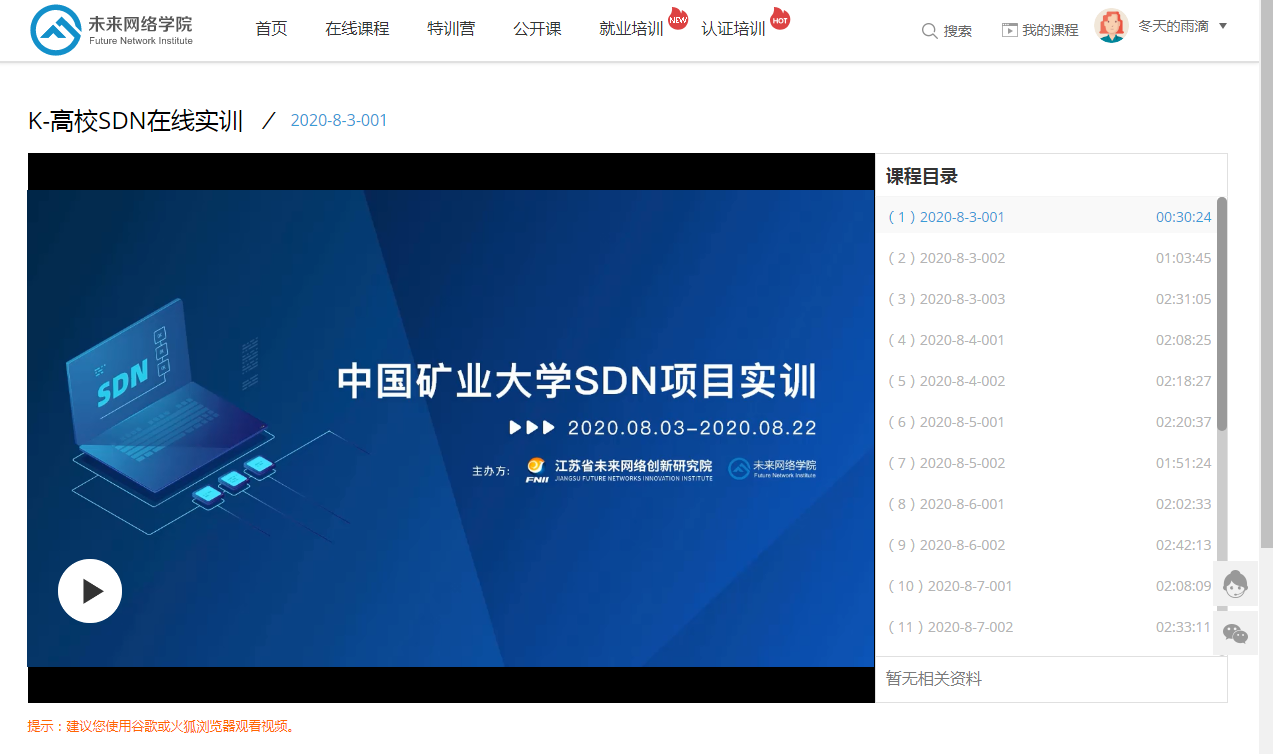Click duration 02:20:37
Screen dimensions: 1273x754
click(x=1183, y=422)
